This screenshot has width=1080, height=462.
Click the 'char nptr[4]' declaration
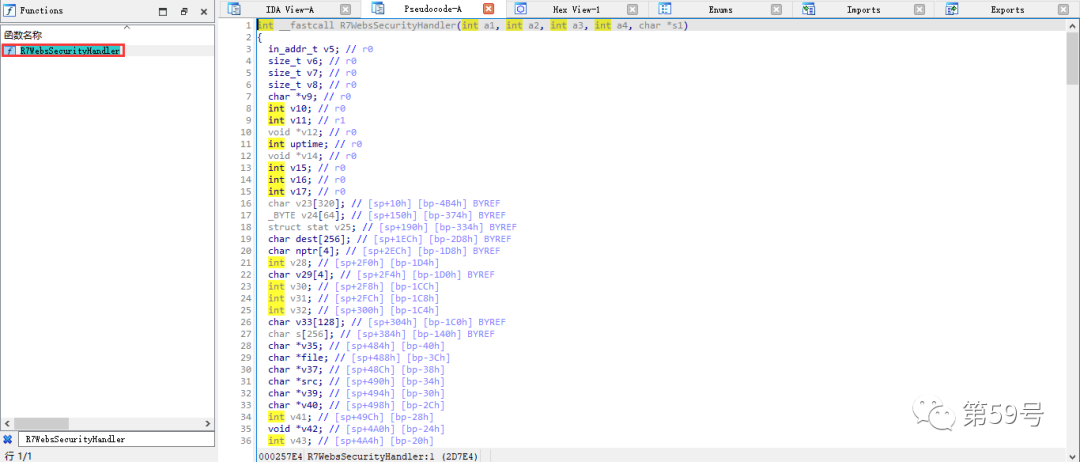[384, 251]
